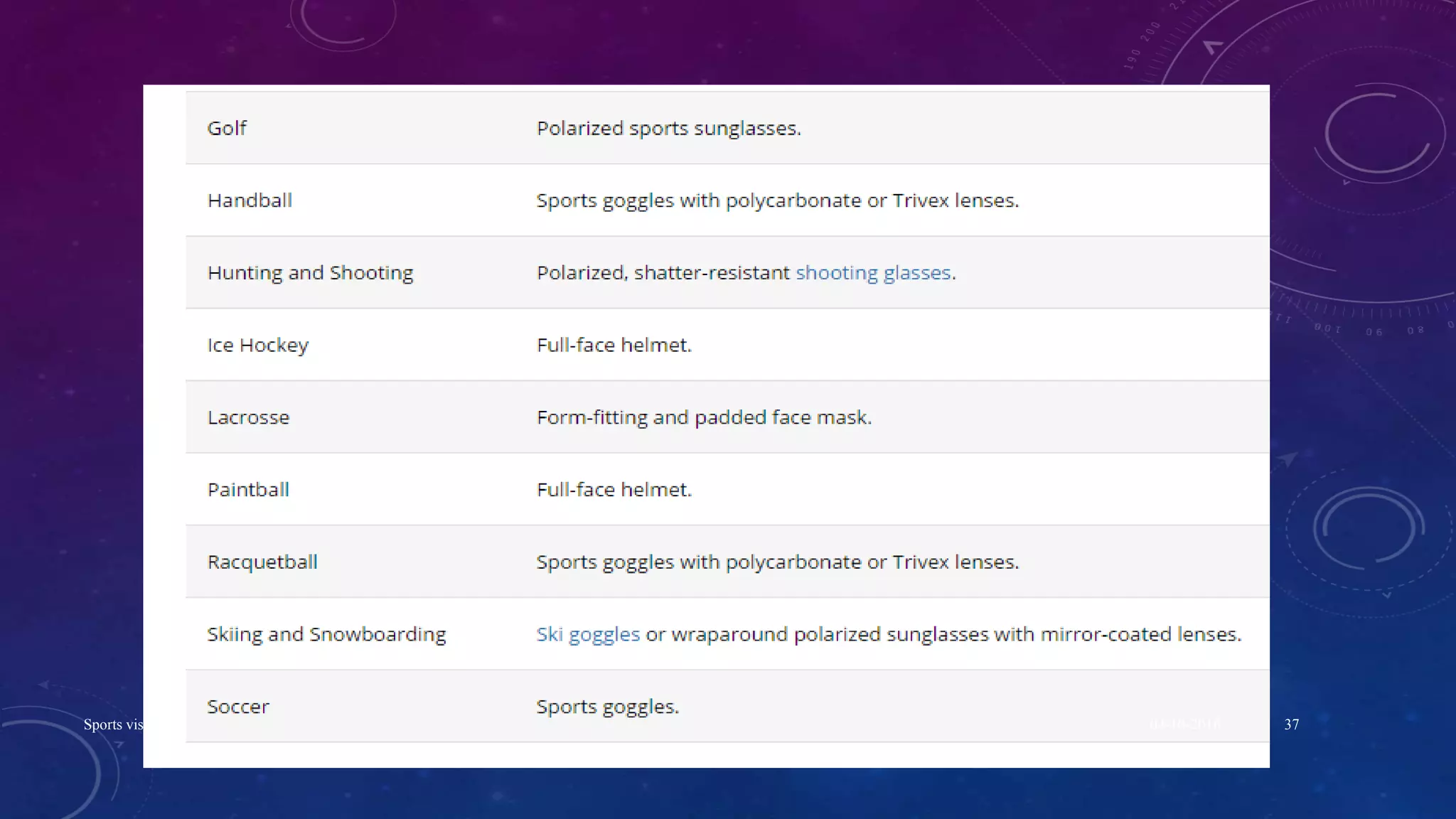Click Full-face helmet in Paintball row
The height and width of the screenshot is (819, 1456).
614,490
